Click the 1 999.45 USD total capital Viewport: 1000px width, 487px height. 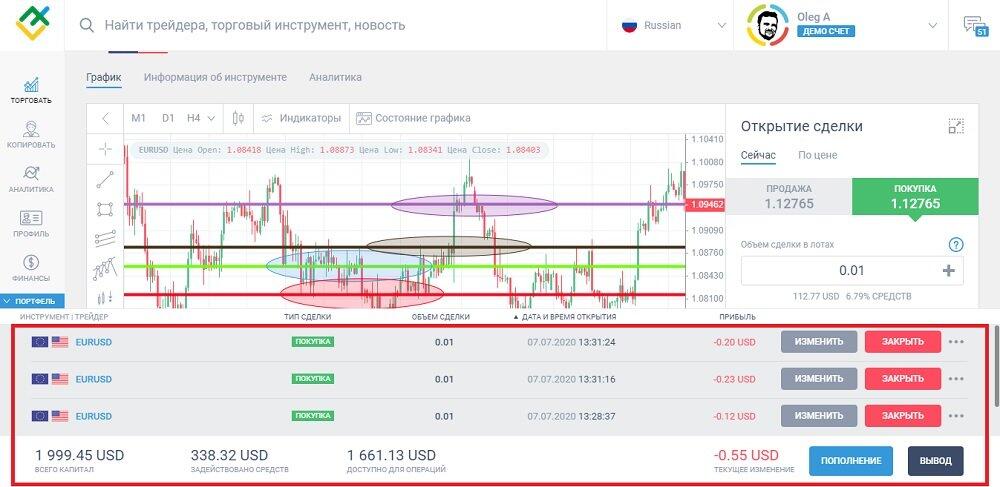(x=80, y=455)
